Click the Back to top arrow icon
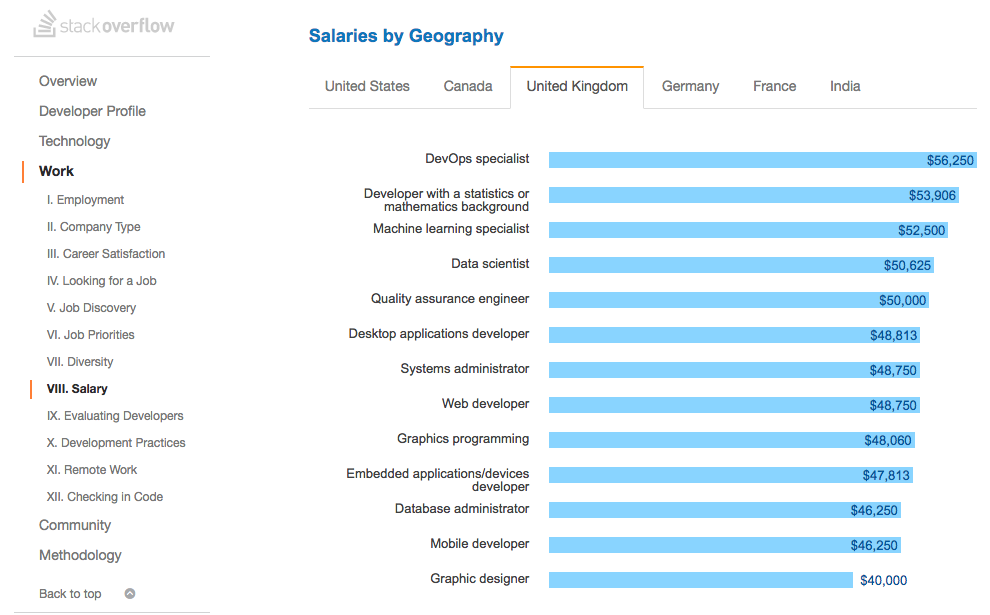990x615 pixels. pyautogui.click(x=130, y=593)
